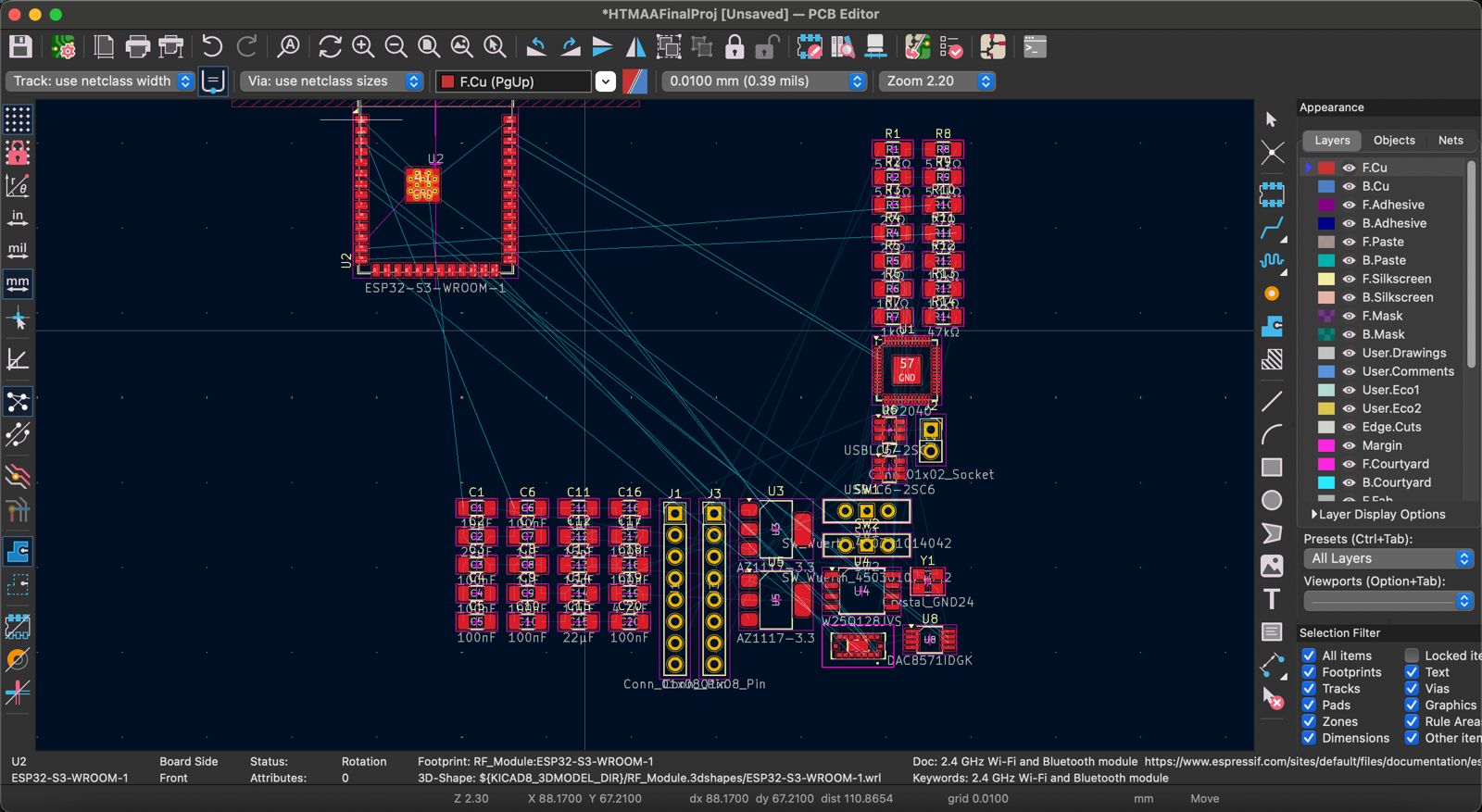The height and width of the screenshot is (812, 1482).
Task: Toggle the Tracks selection filter checkbox
Action: 1309,689
